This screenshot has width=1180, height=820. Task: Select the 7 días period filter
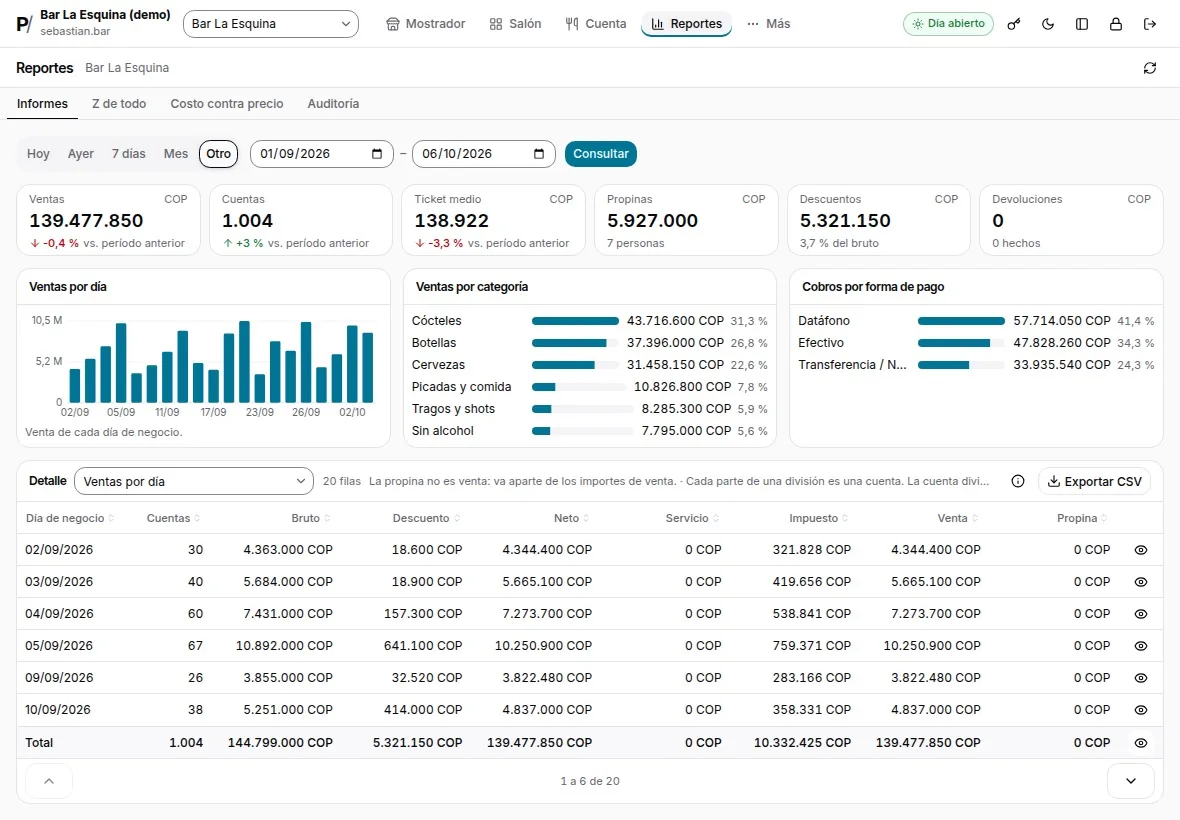tap(129, 153)
